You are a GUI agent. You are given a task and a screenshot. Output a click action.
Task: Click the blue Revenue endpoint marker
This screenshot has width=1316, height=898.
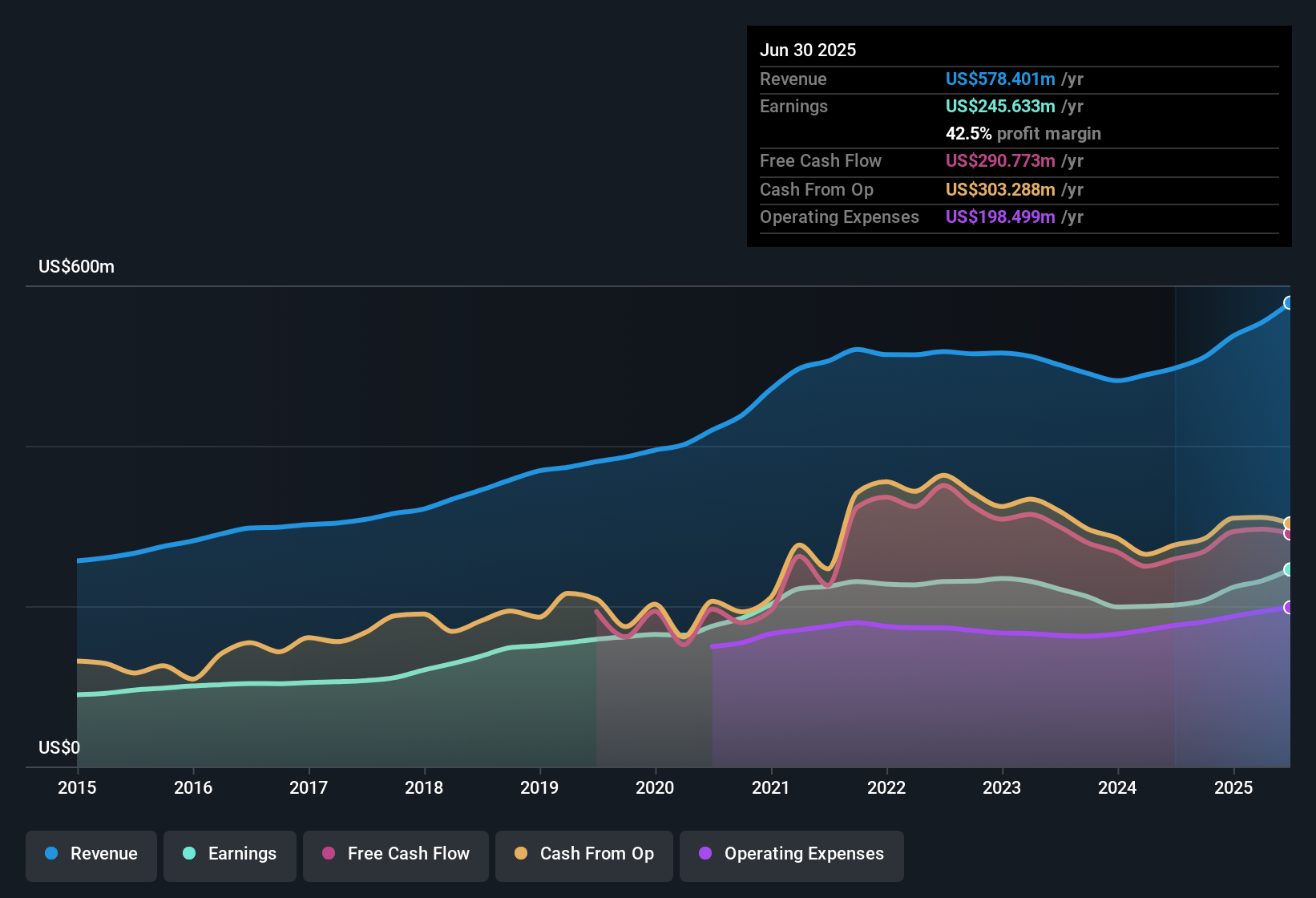[x=1289, y=303]
